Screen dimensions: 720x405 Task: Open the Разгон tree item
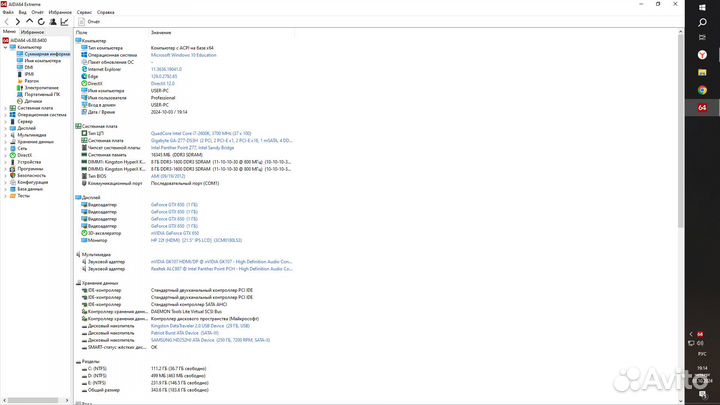coord(31,81)
